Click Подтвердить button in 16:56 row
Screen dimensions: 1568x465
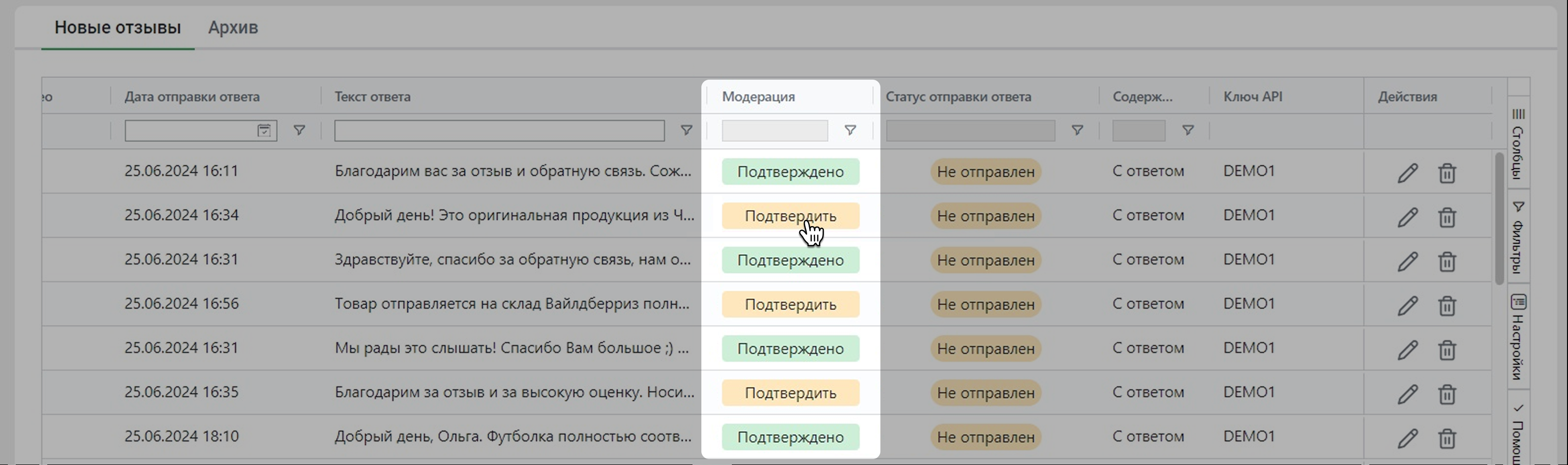click(x=790, y=304)
